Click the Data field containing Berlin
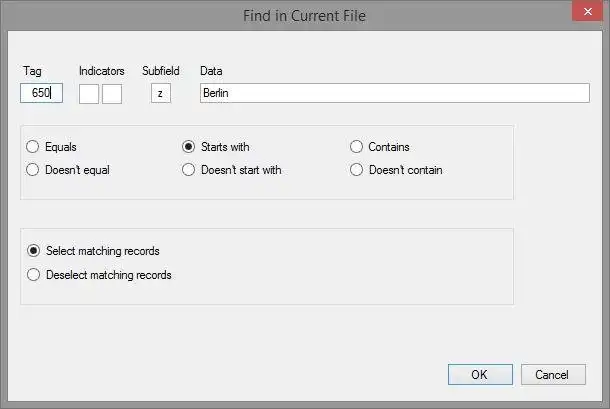This screenshot has width=610, height=409. pyautogui.click(x=394, y=93)
